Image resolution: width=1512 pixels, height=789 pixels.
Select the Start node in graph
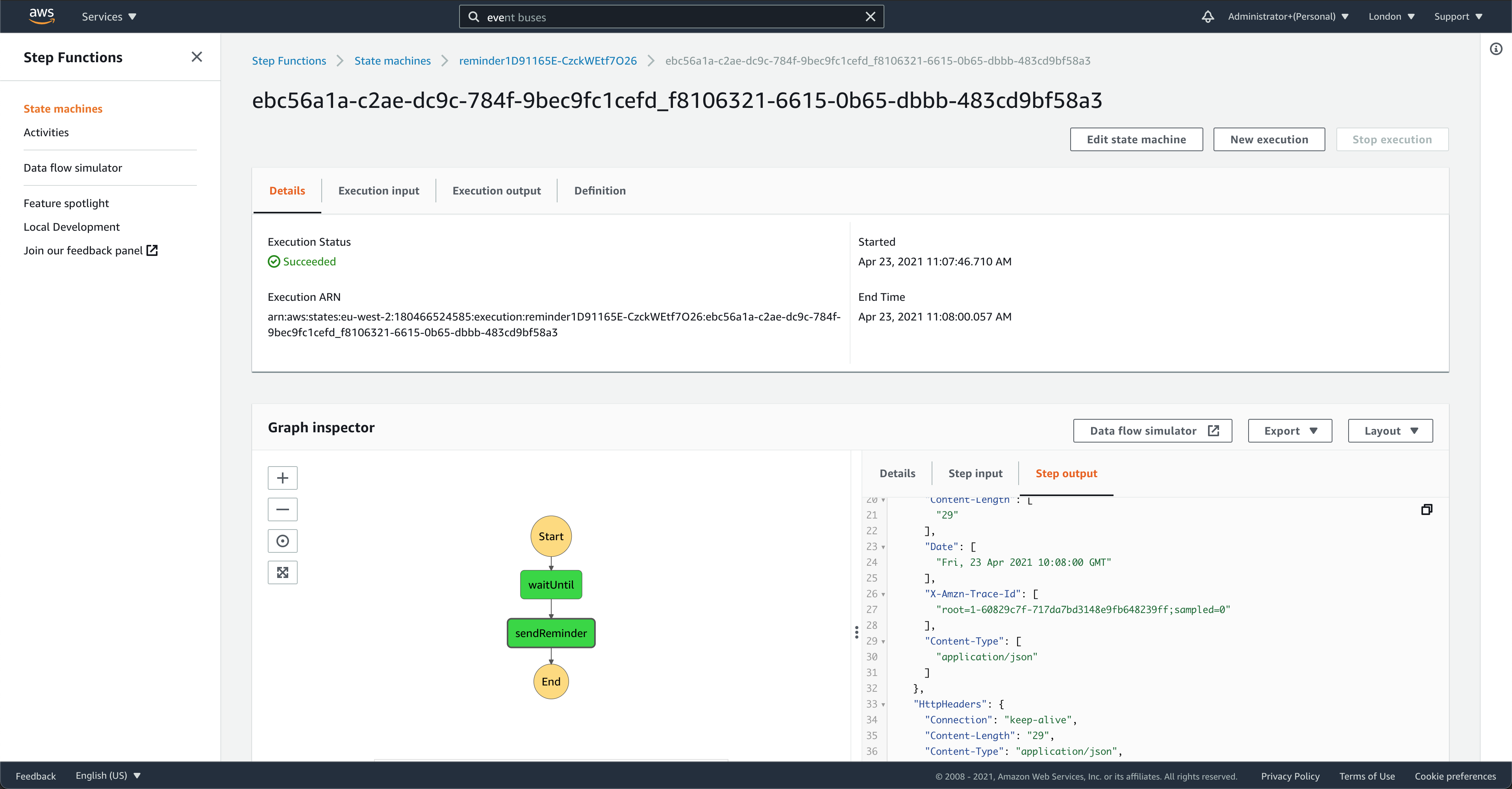tap(550, 536)
